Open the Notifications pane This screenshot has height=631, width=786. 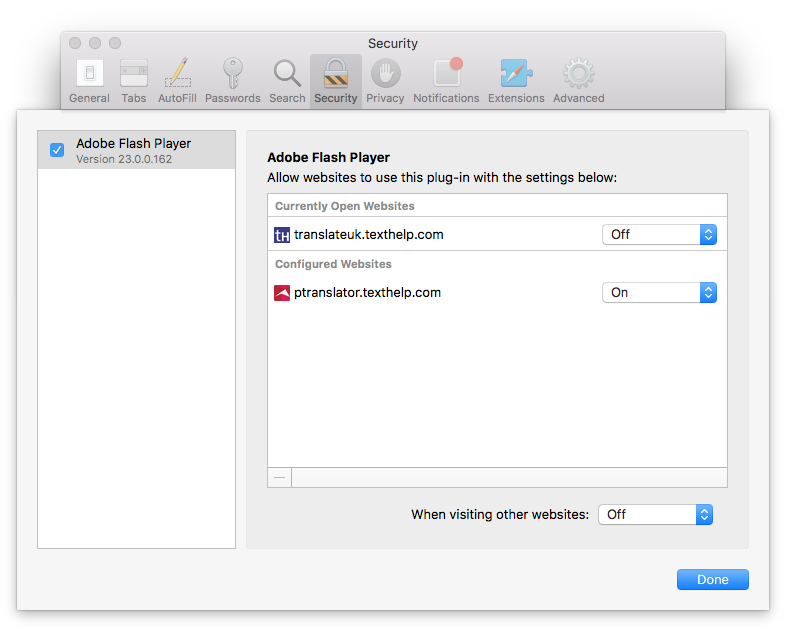point(446,81)
